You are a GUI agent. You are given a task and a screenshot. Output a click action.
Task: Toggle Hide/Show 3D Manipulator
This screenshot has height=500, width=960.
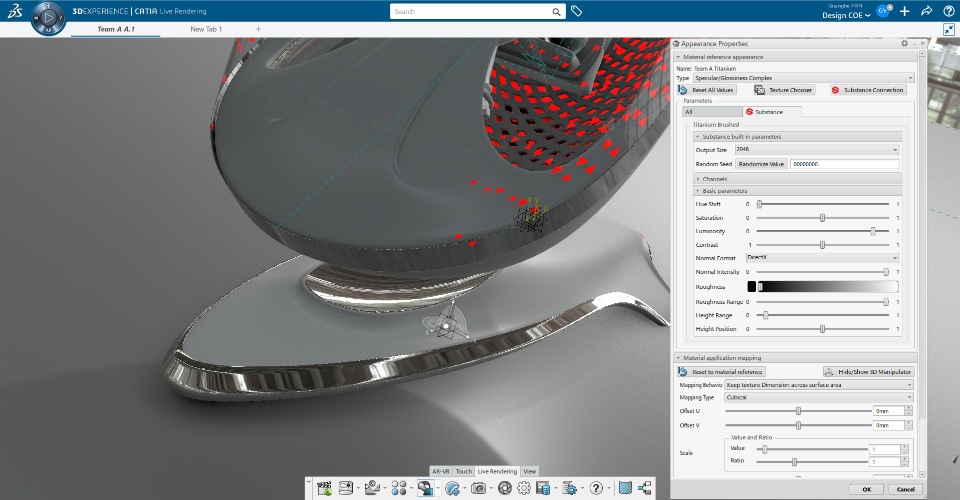coord(868,371)
